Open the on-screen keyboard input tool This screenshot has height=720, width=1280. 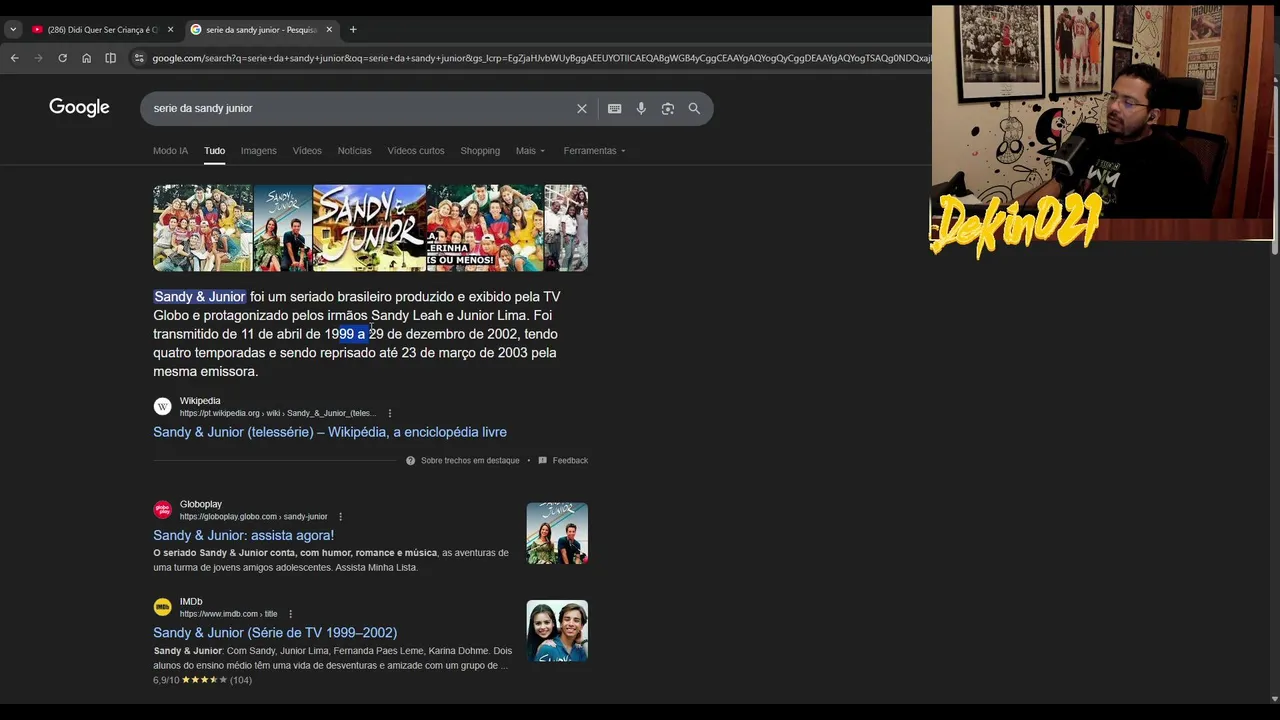[614, 109]
